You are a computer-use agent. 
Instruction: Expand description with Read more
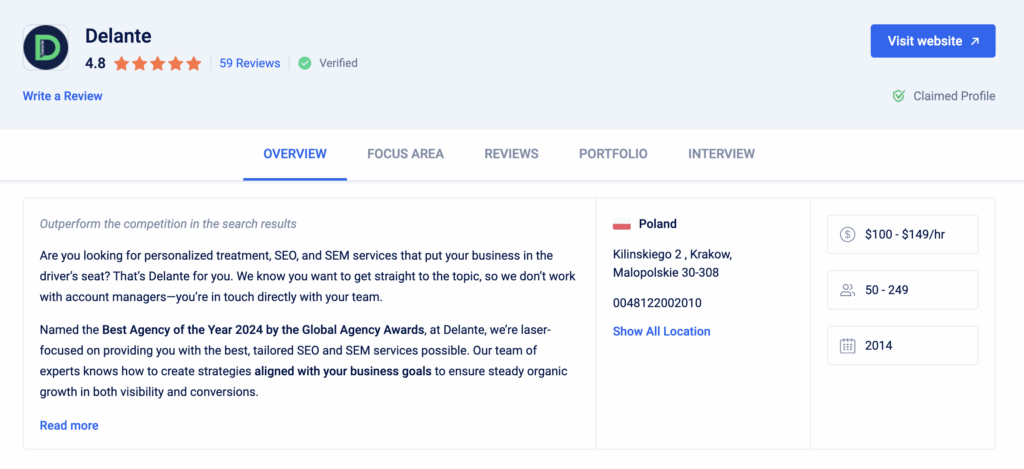point(69,425)
